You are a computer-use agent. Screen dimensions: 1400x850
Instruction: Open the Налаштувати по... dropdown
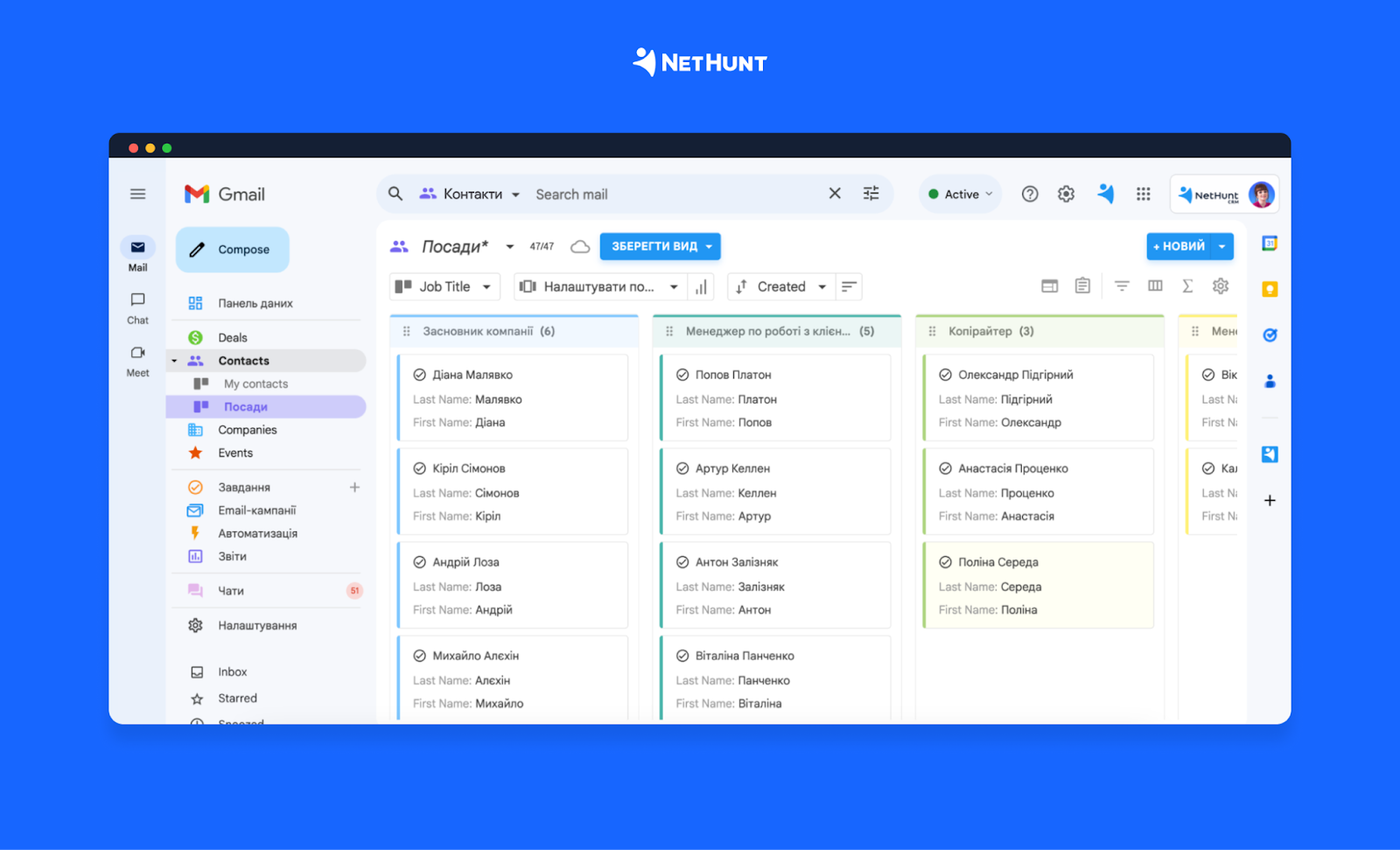[x=599, y=287]
